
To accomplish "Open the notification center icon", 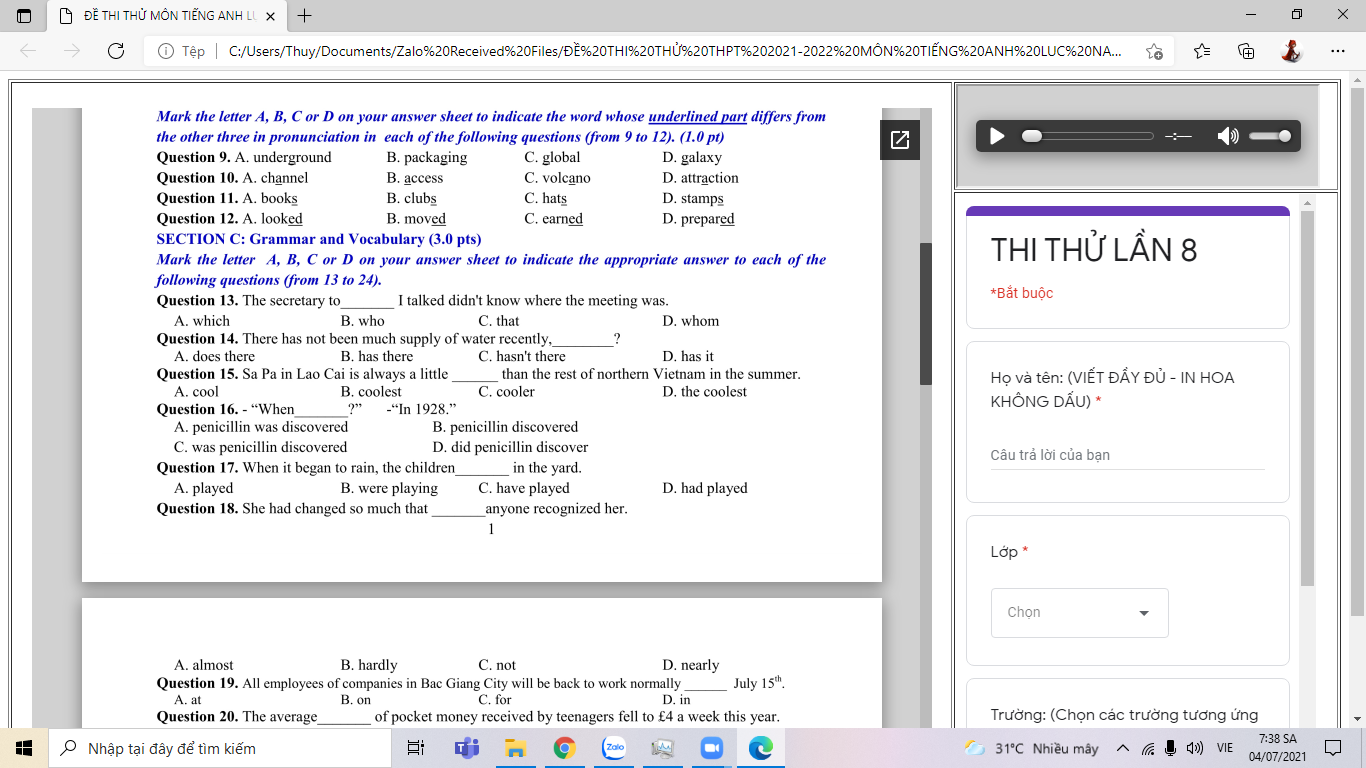I will pos(1333,748).
